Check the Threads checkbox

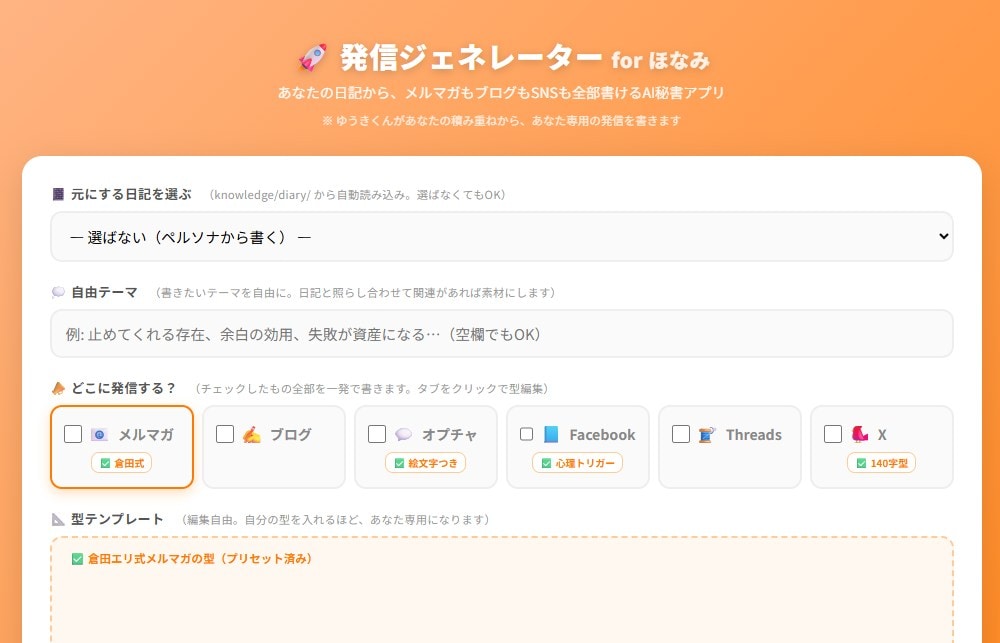point(680,434)
